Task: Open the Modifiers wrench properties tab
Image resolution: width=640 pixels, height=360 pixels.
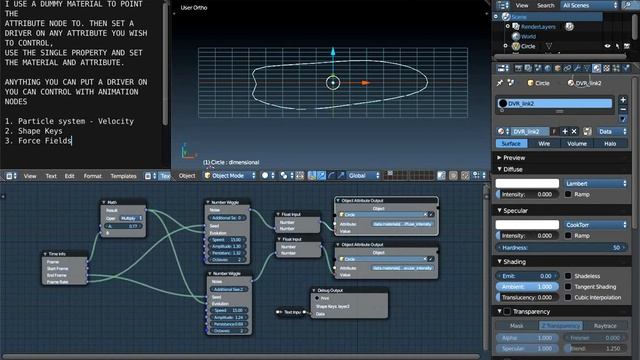Action: (577, 68)
